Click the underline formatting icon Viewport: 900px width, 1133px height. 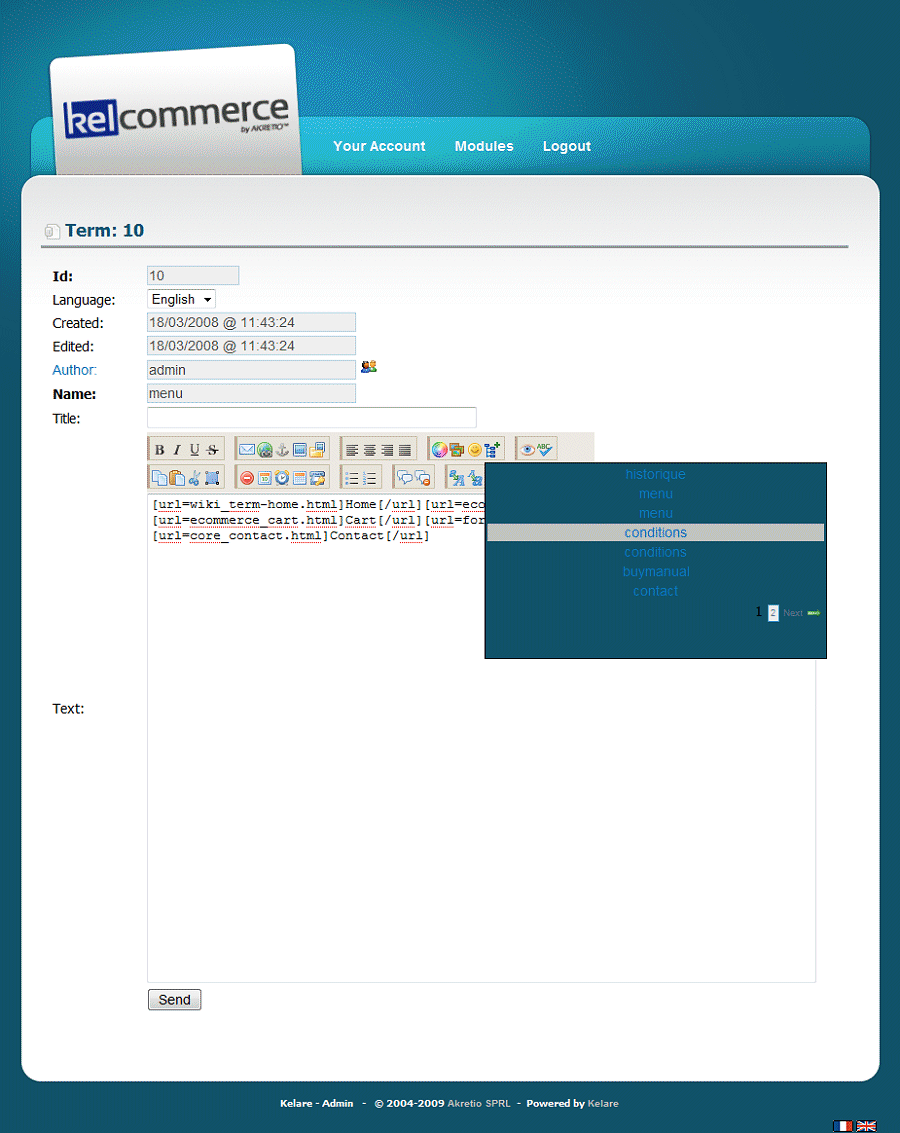coord(194,450)
